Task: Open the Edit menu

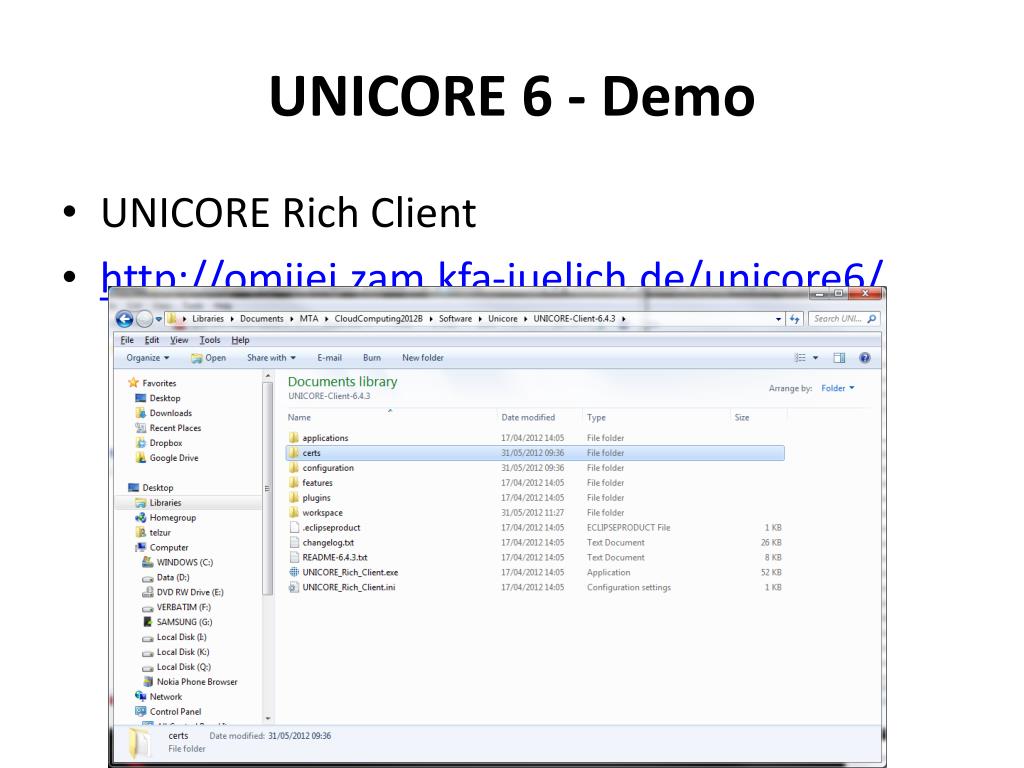Action: [x=152, y=340]
